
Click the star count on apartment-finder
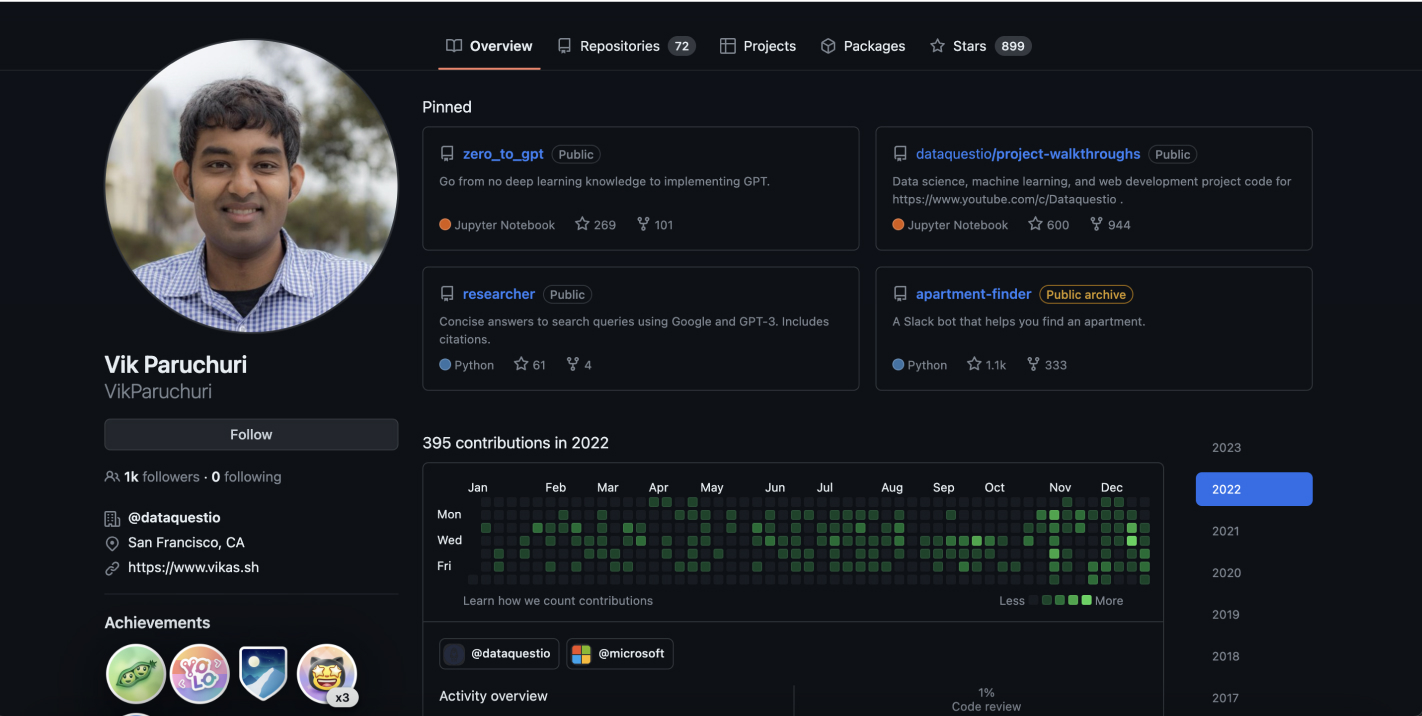click(x=986, y=365)
